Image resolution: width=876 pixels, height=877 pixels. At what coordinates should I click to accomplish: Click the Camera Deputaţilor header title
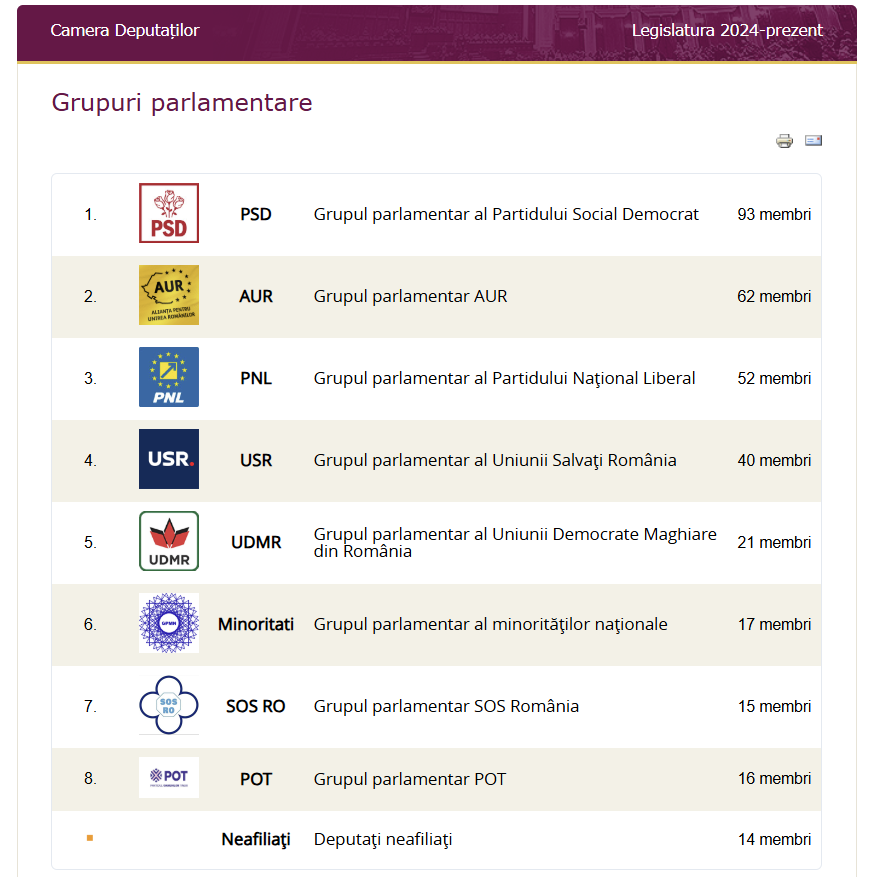click(x=125, y=30)
